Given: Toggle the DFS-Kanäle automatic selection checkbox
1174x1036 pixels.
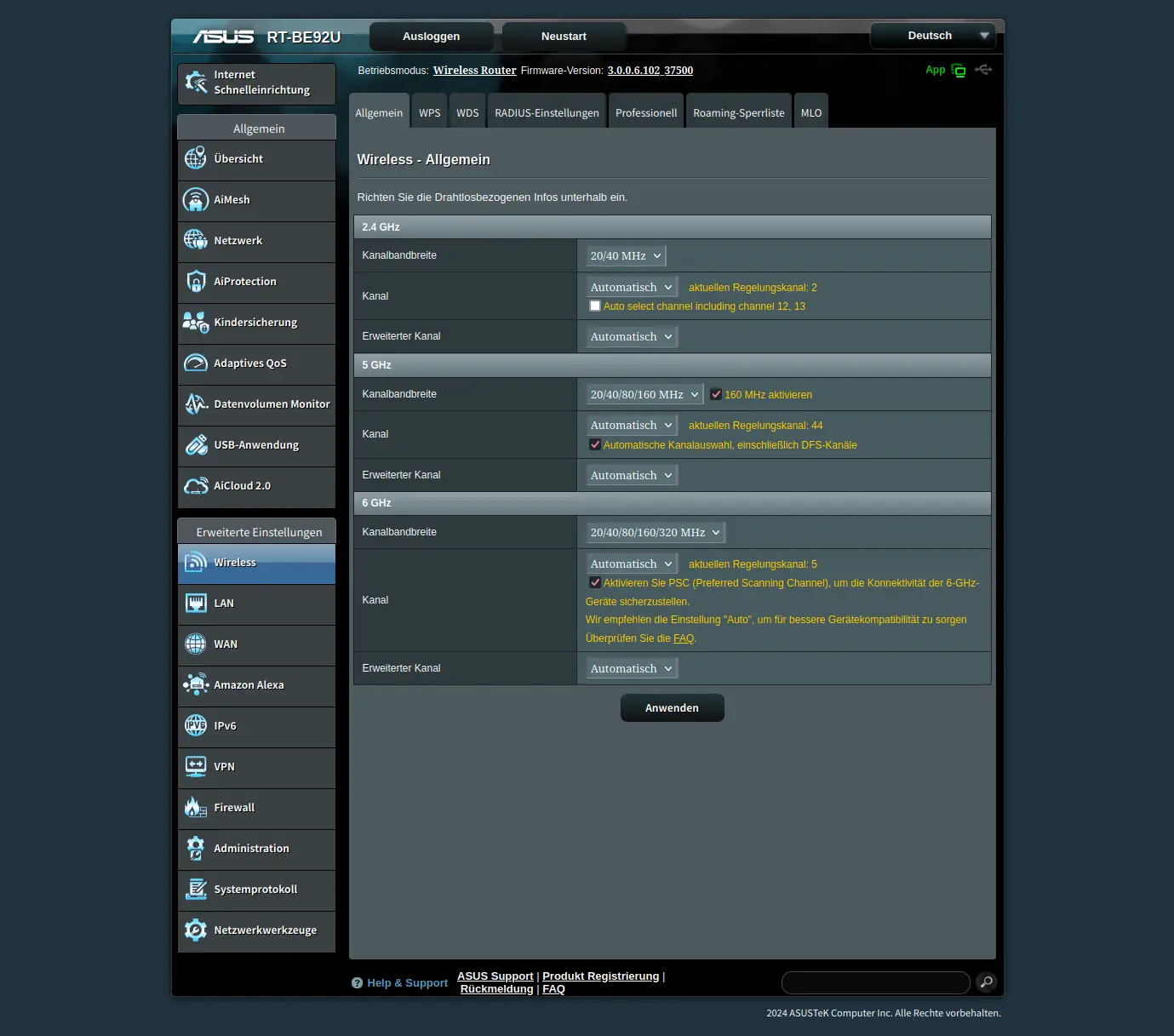Looking at the screenshot, I should (x=595, y=444).
